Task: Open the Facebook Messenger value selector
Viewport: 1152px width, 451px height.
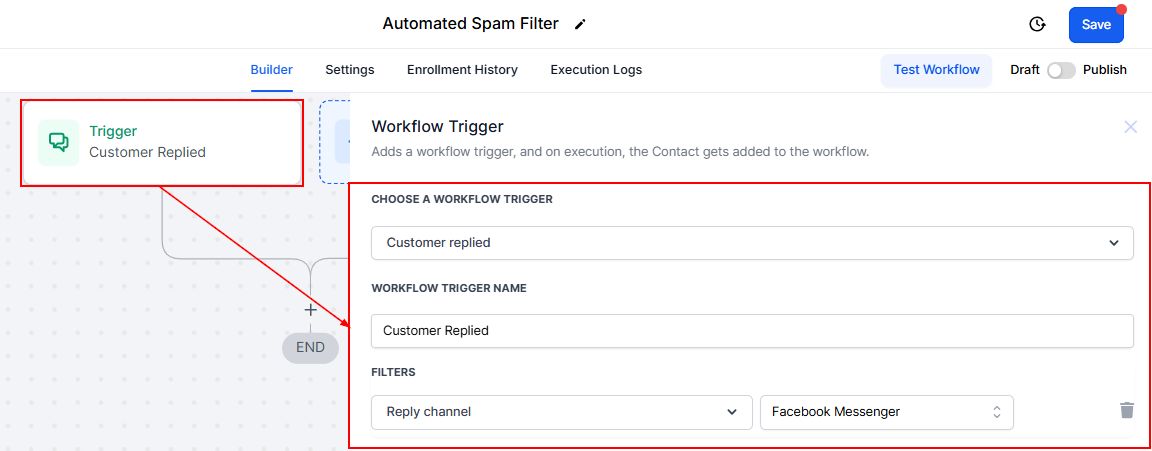Action: (886, 412)
